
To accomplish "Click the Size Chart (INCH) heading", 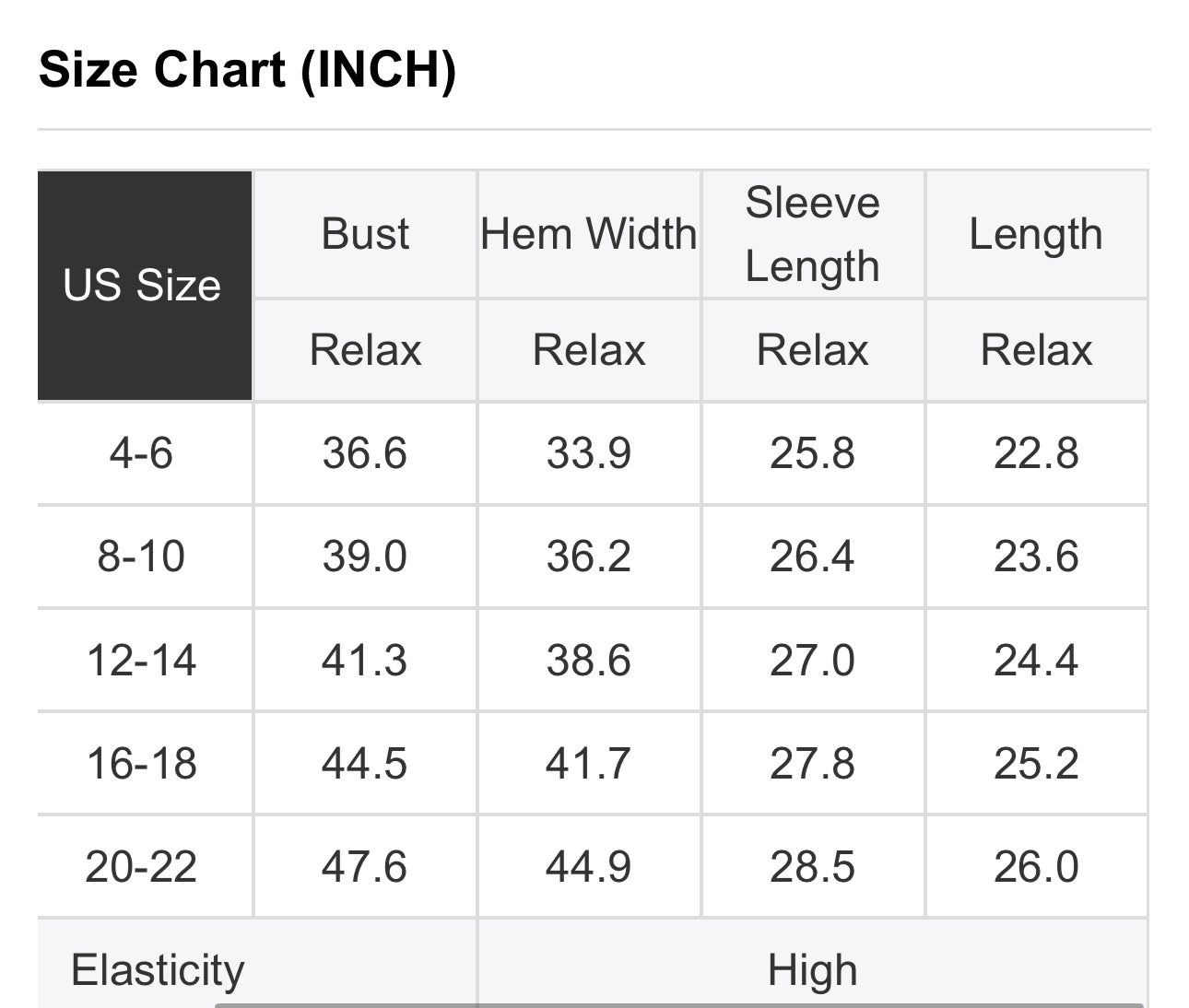I will [x=248, y=70].
